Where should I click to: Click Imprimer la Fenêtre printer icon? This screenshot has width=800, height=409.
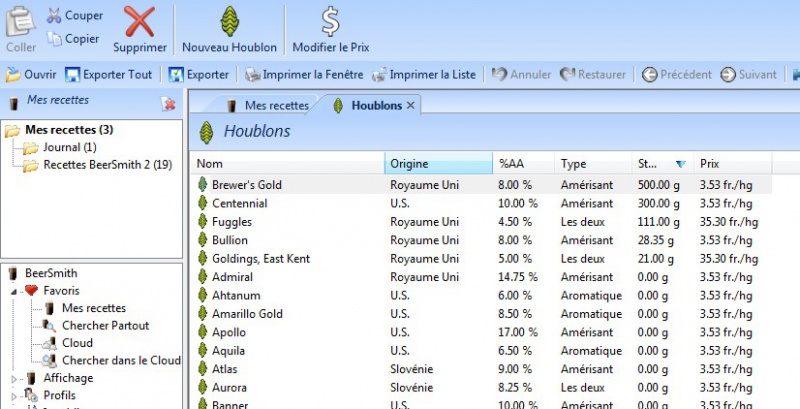(x=254, y=74)
